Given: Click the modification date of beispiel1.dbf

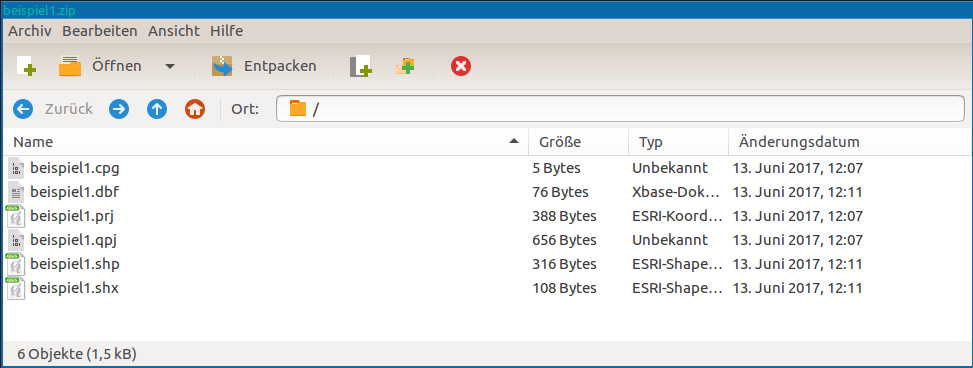Looking at the screenshot, I should click(x=797, y=192).
